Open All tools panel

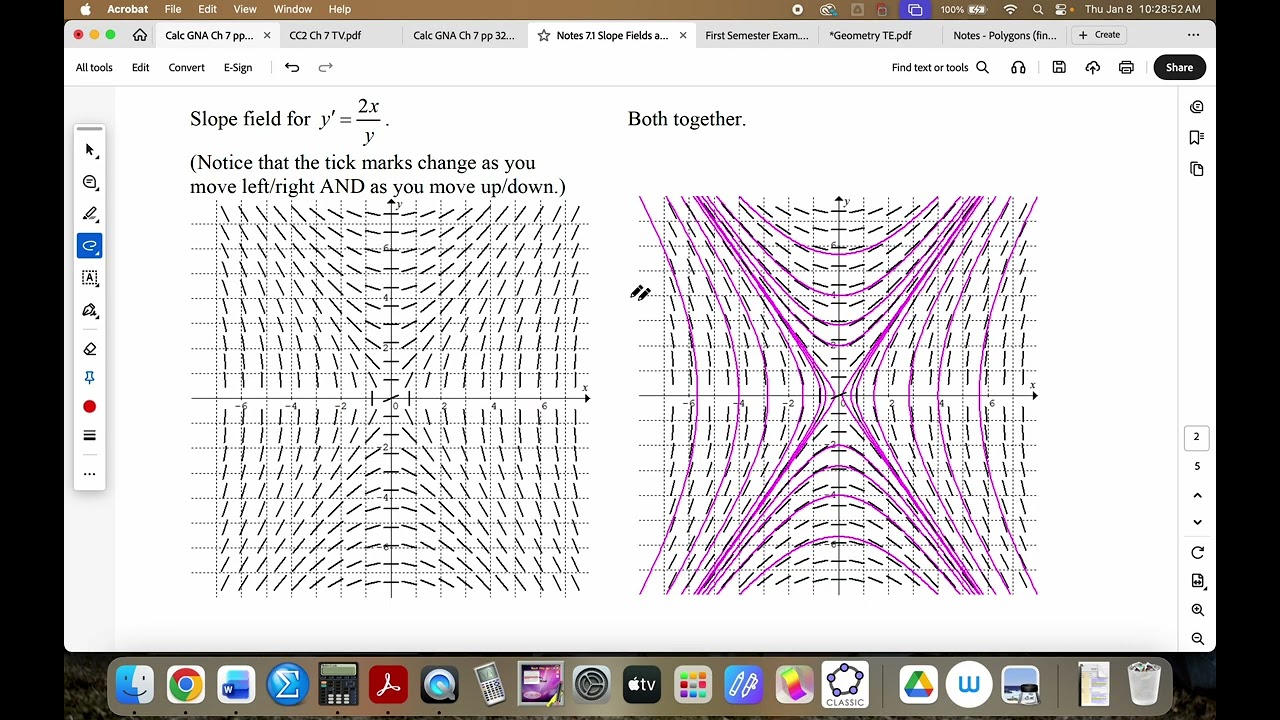[x=94, y=67]
